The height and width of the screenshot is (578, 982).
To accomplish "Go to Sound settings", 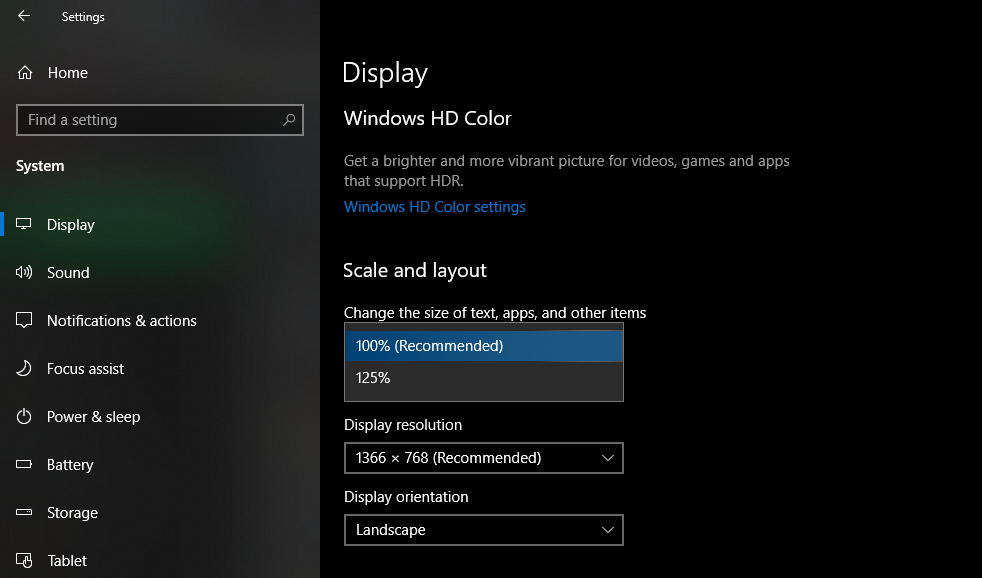I will tap(68, 272).
